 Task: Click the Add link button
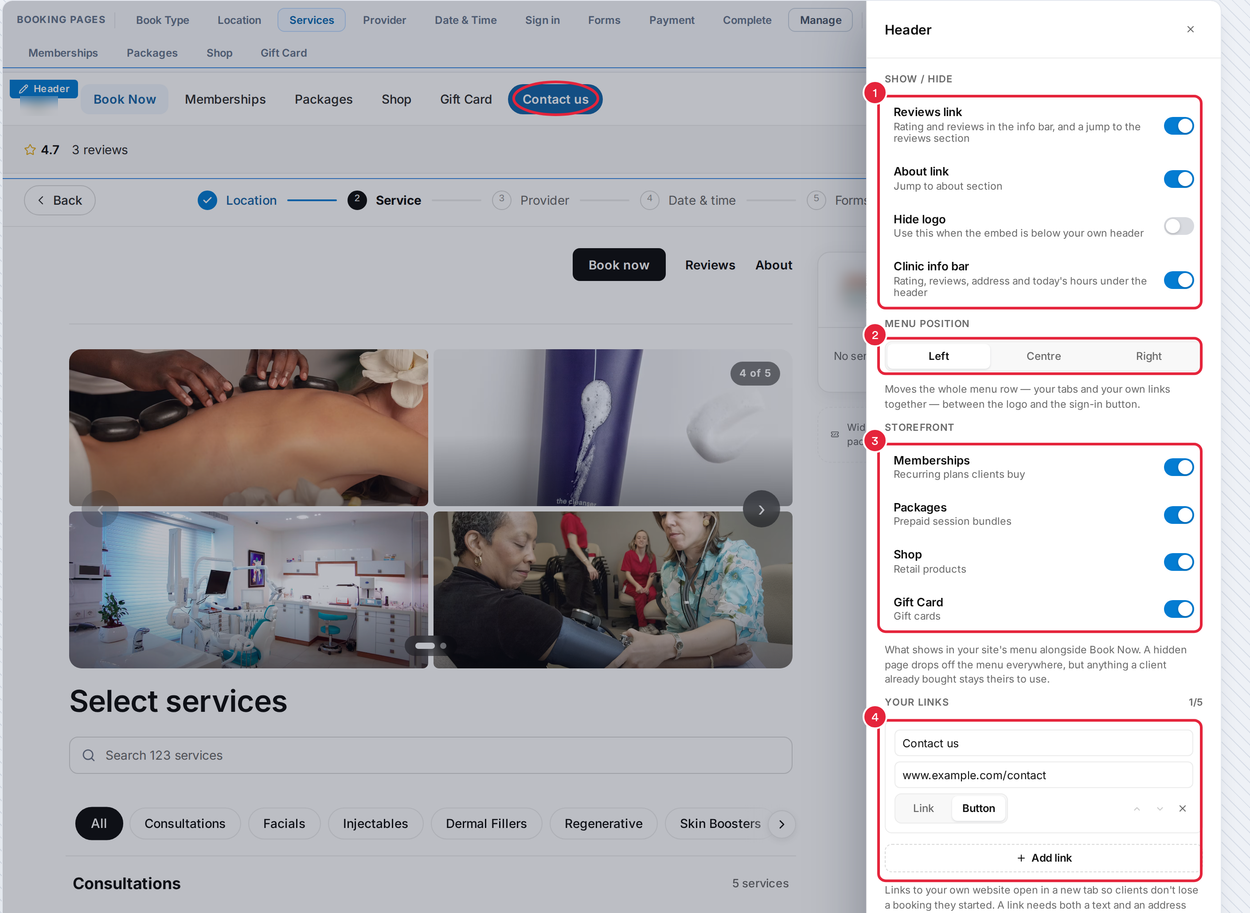1043,858
